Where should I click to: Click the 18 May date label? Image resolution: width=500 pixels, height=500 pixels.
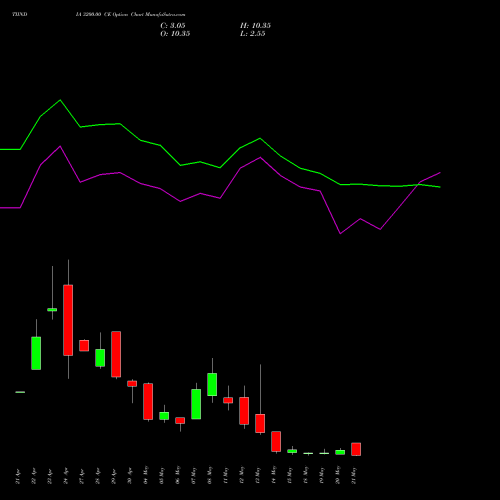(306, 475)
